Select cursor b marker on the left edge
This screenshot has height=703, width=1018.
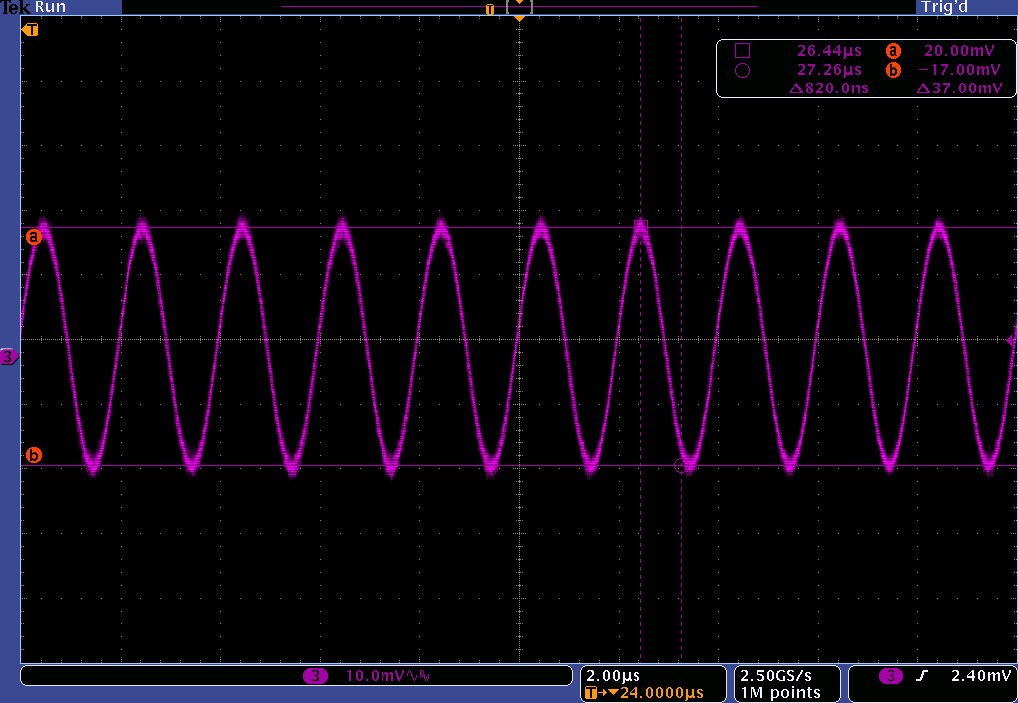coord(33,456)
